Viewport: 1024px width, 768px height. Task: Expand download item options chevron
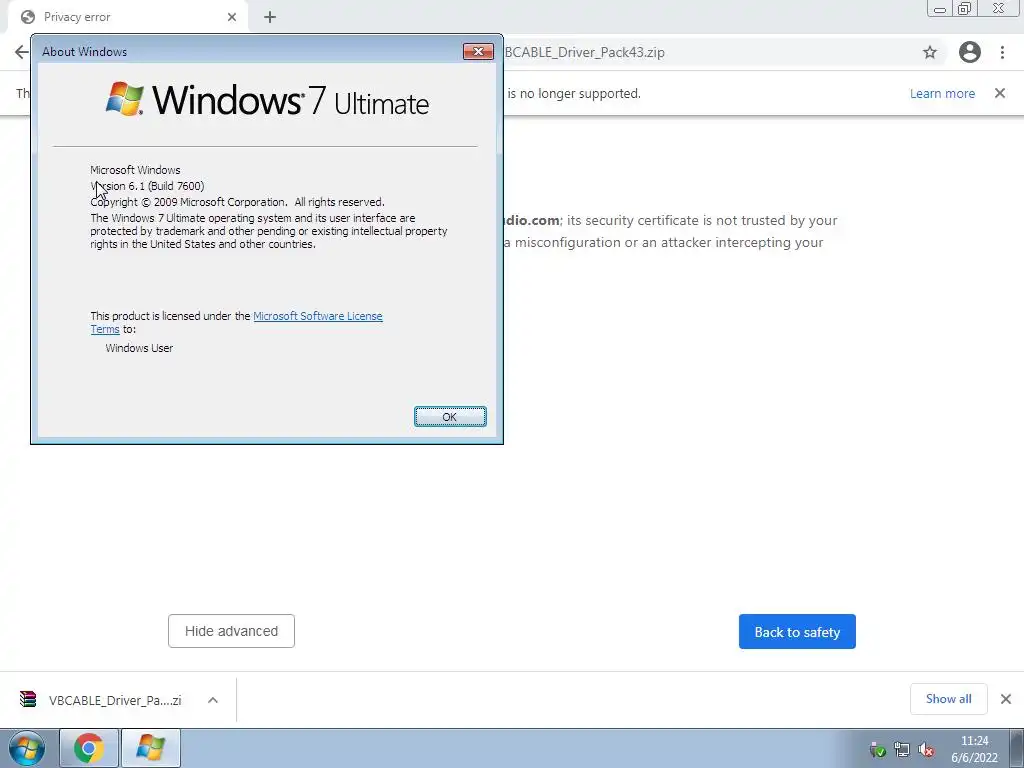pyautogui.click(x=213, y=700)
